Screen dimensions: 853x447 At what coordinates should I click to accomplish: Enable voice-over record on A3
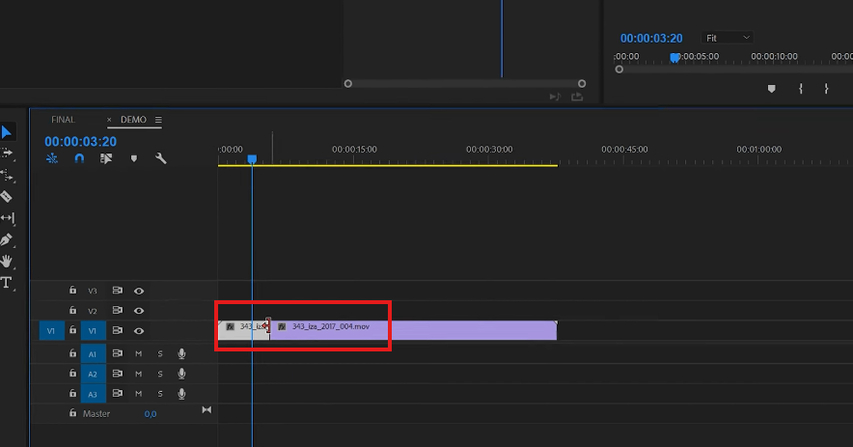point(182,394)
